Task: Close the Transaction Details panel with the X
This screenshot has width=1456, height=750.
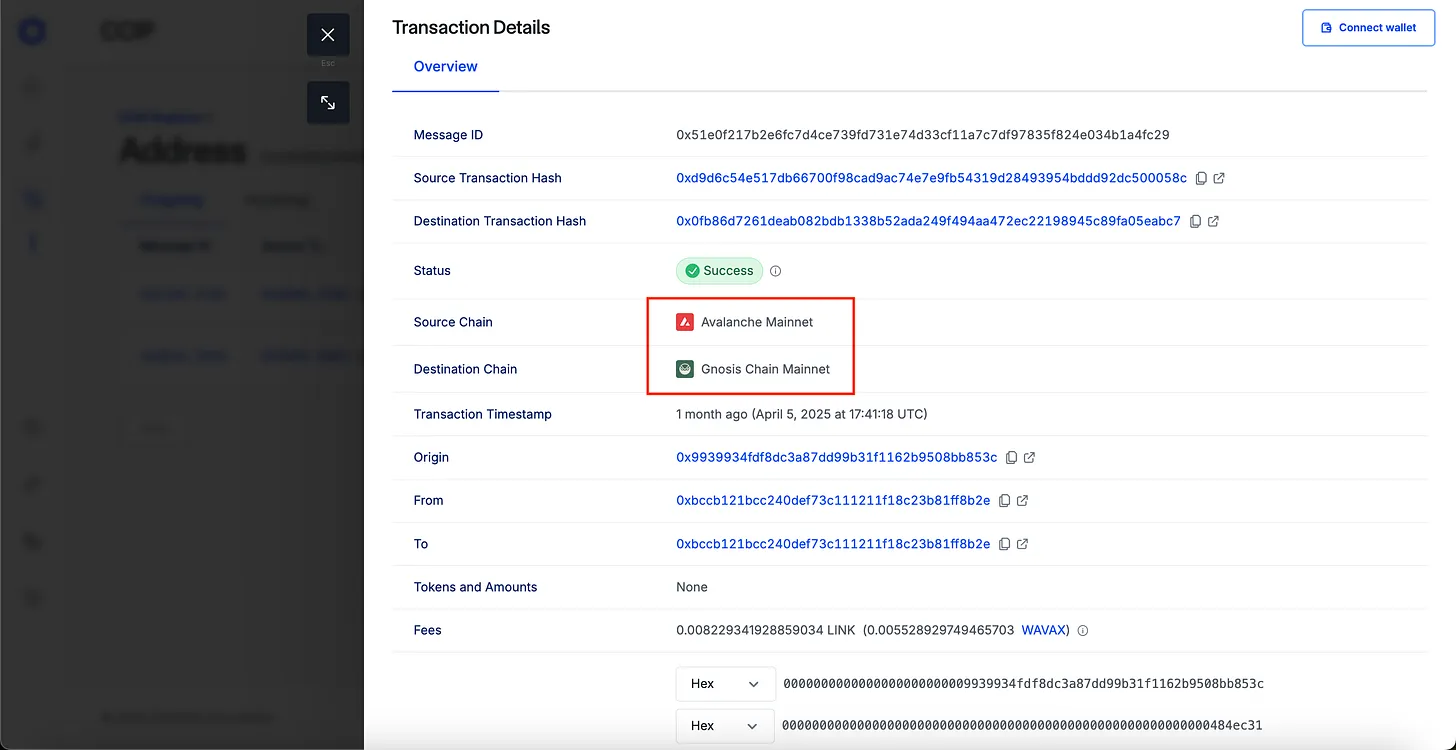Action: [x=328, y=35]
